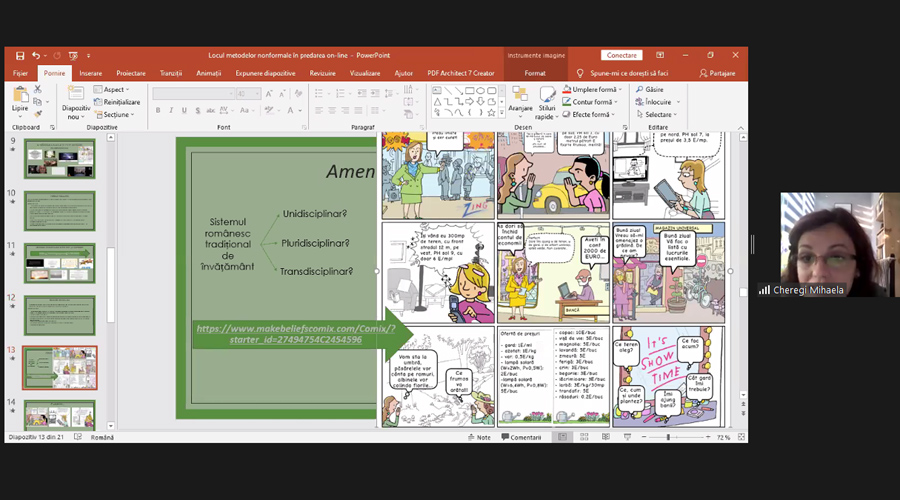The width and height of the screenshot is (900, 500).
Task: Toggle justify text alignment
Action: pyautogui.click(x=359, y=110)
